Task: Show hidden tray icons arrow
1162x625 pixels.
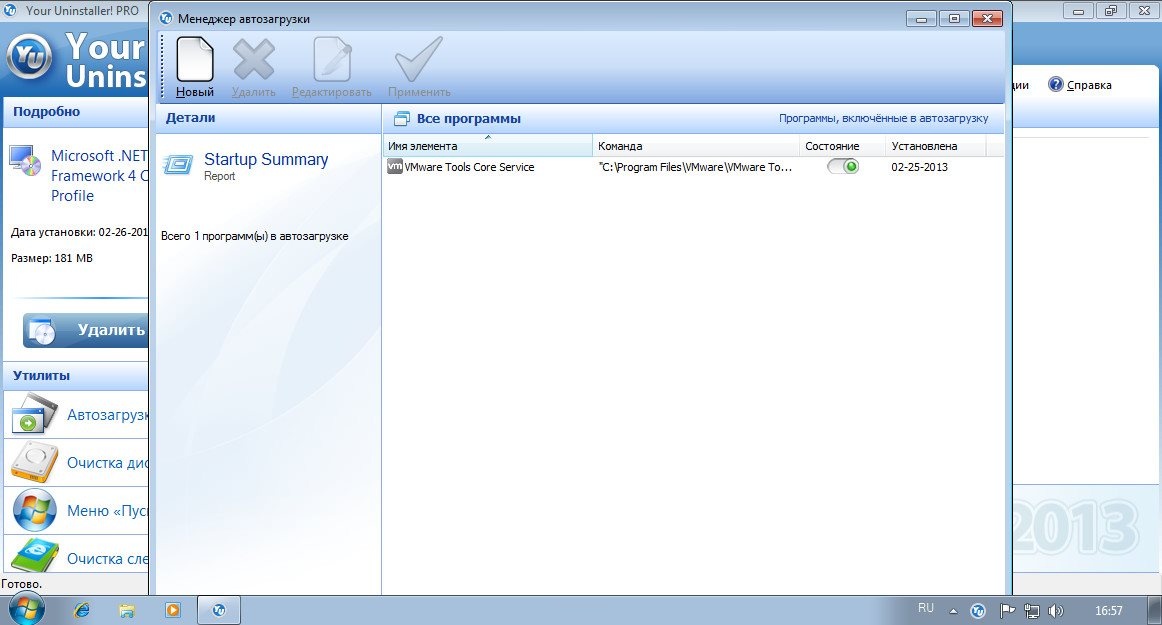Action: [953, 611]
